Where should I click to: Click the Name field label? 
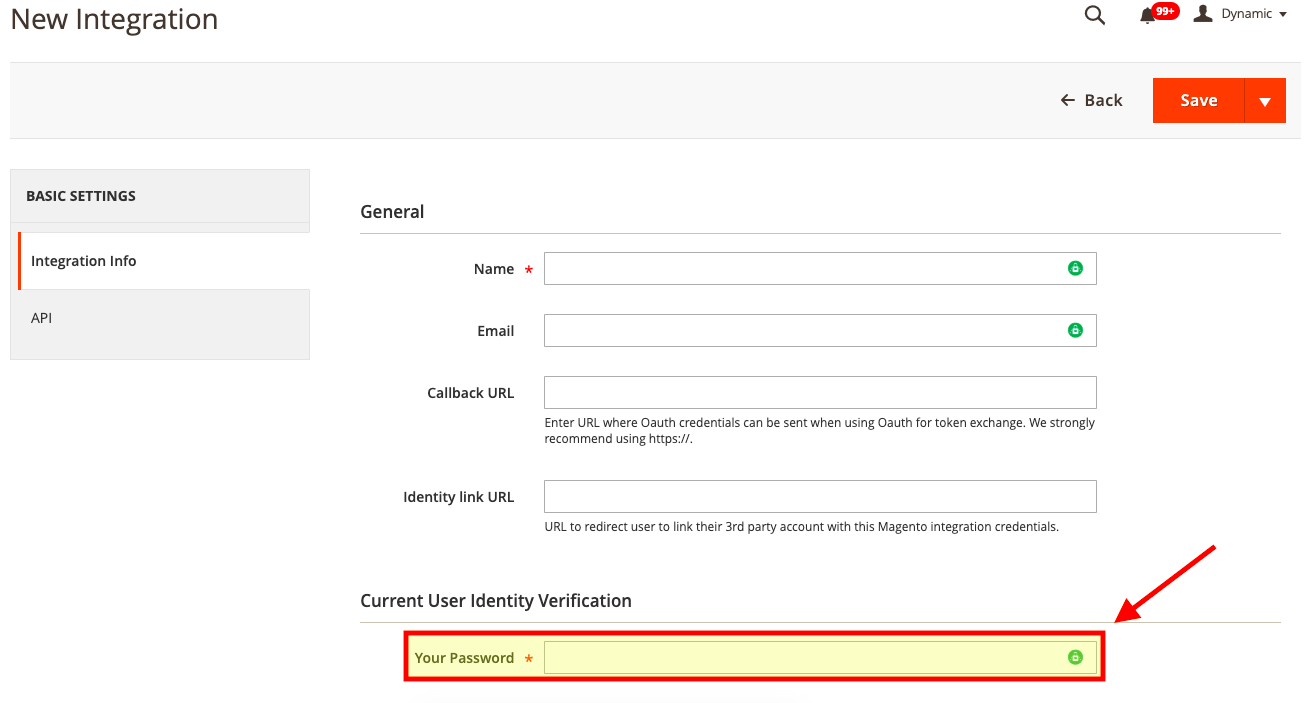[x=494, y=269]
